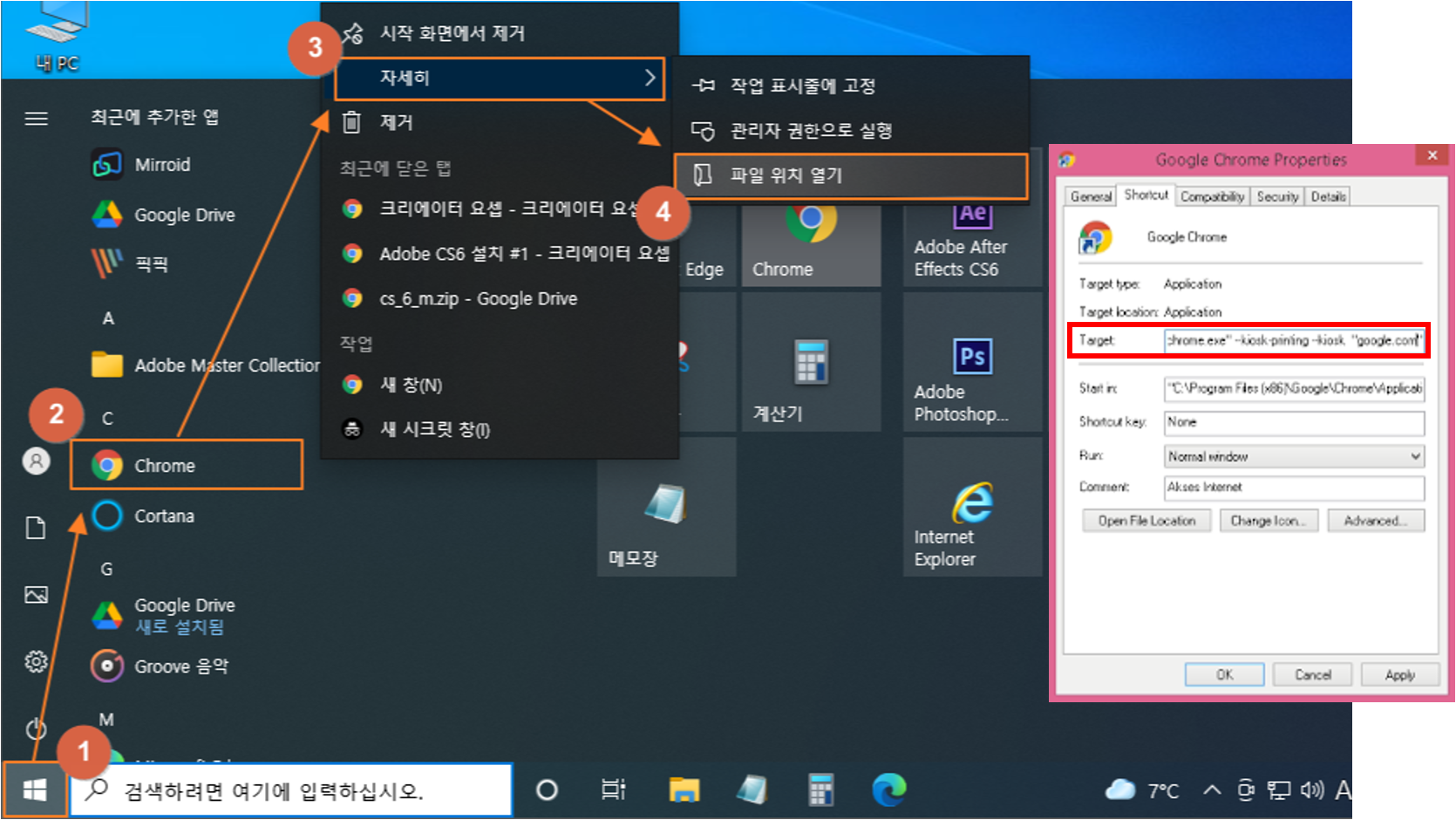Viewport: 1456px width, 820px height.
Task: Choose 관리자 권한으로 실행
Action: (851, 131)
